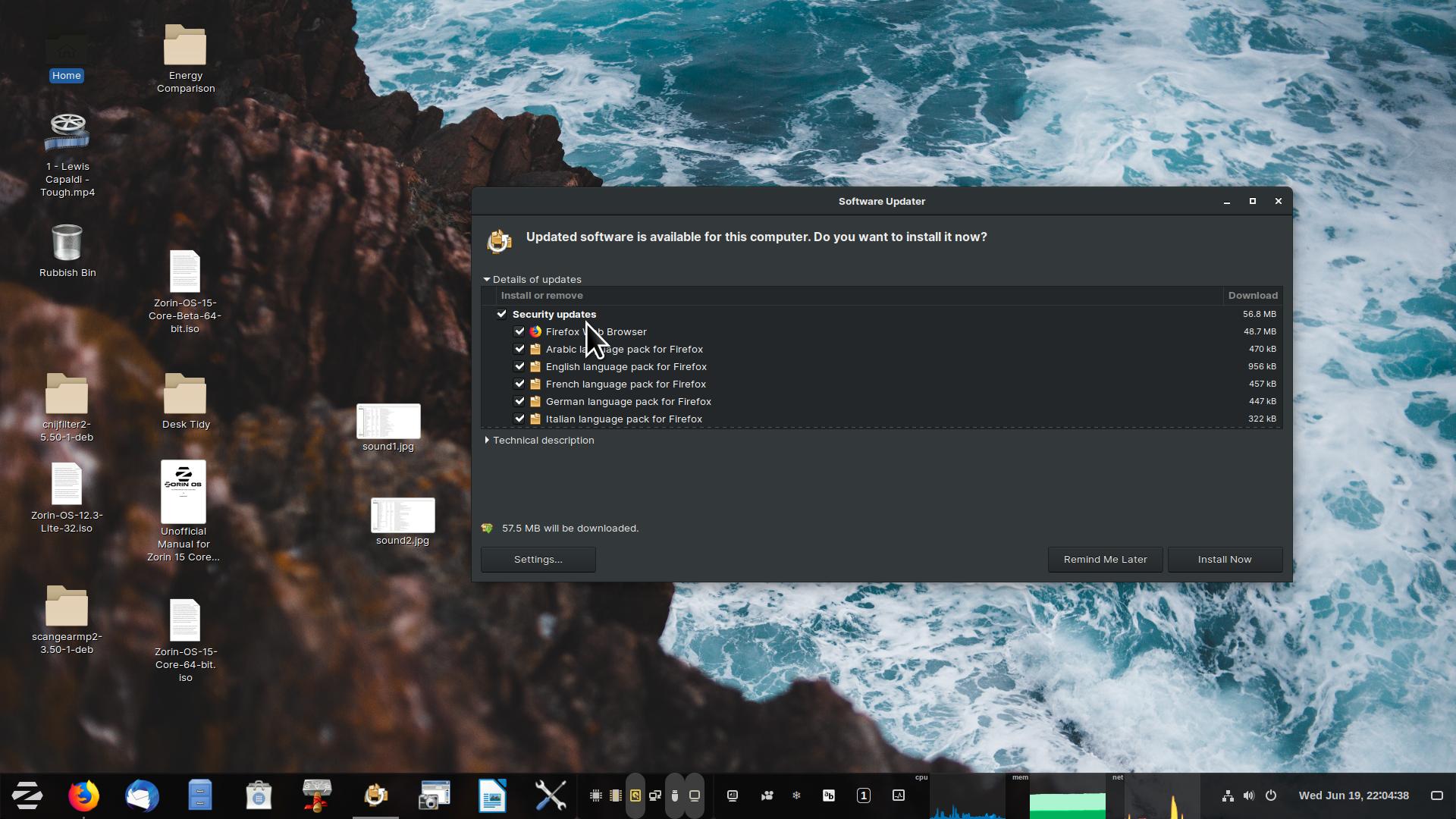
Task: Open Thunderbird mail from taskbar
Action: coord(142,795)
